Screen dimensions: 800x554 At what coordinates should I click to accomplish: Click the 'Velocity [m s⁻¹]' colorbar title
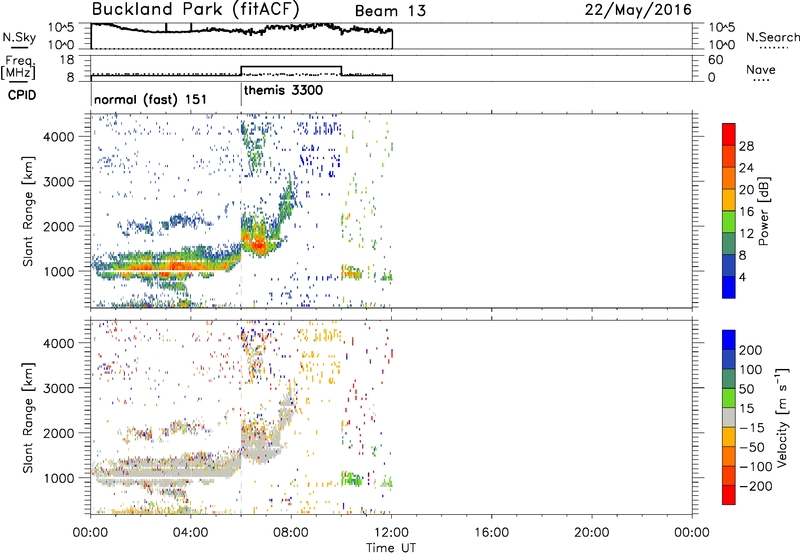click(x=782, y=418)
